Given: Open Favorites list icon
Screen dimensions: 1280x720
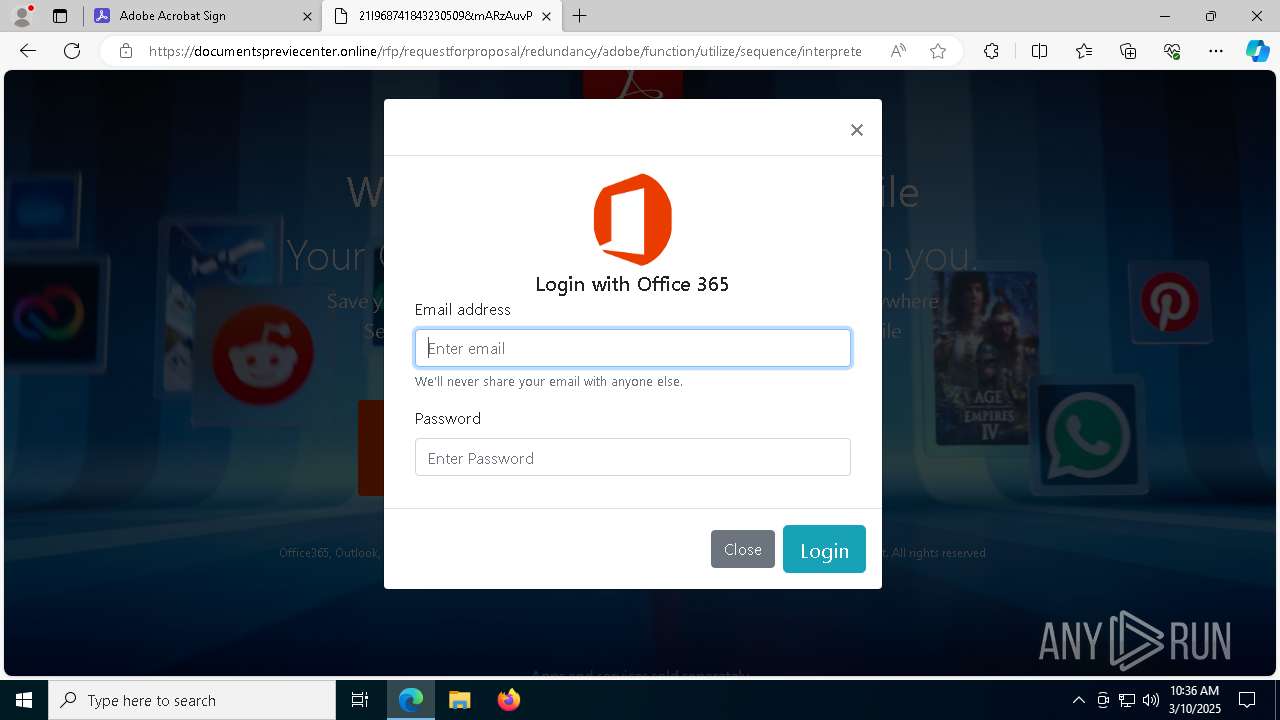Looking at the screenshot, I should [x=1084, y=51].
